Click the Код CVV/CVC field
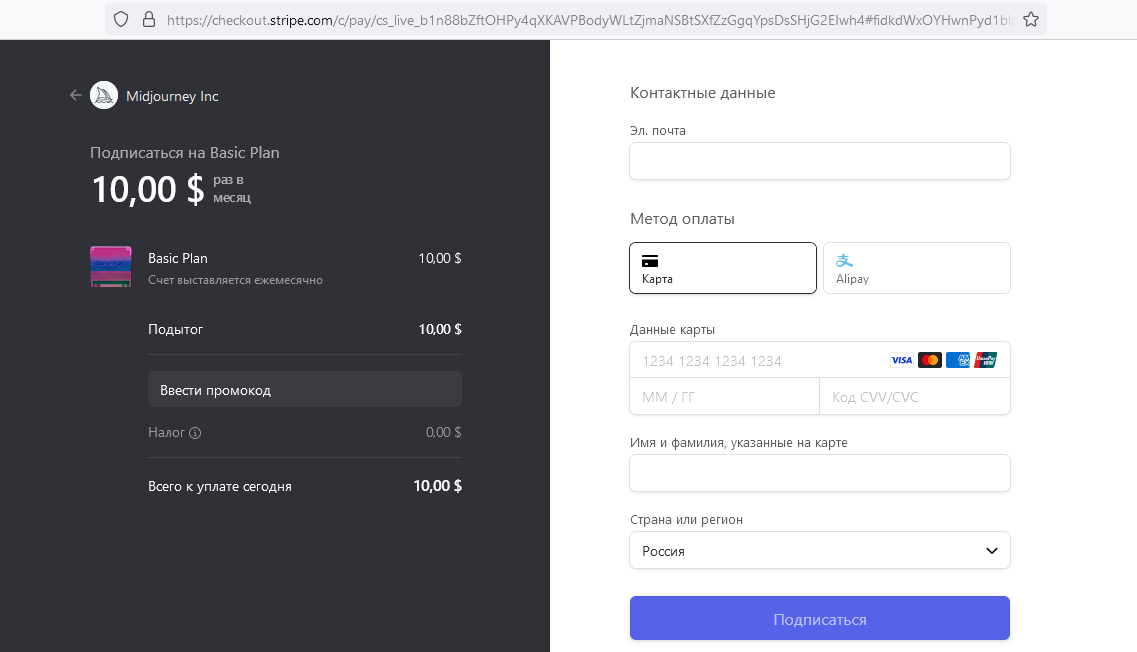This screenshot has width=1137, height=652. pyautogui.click(x=914, y=397)
